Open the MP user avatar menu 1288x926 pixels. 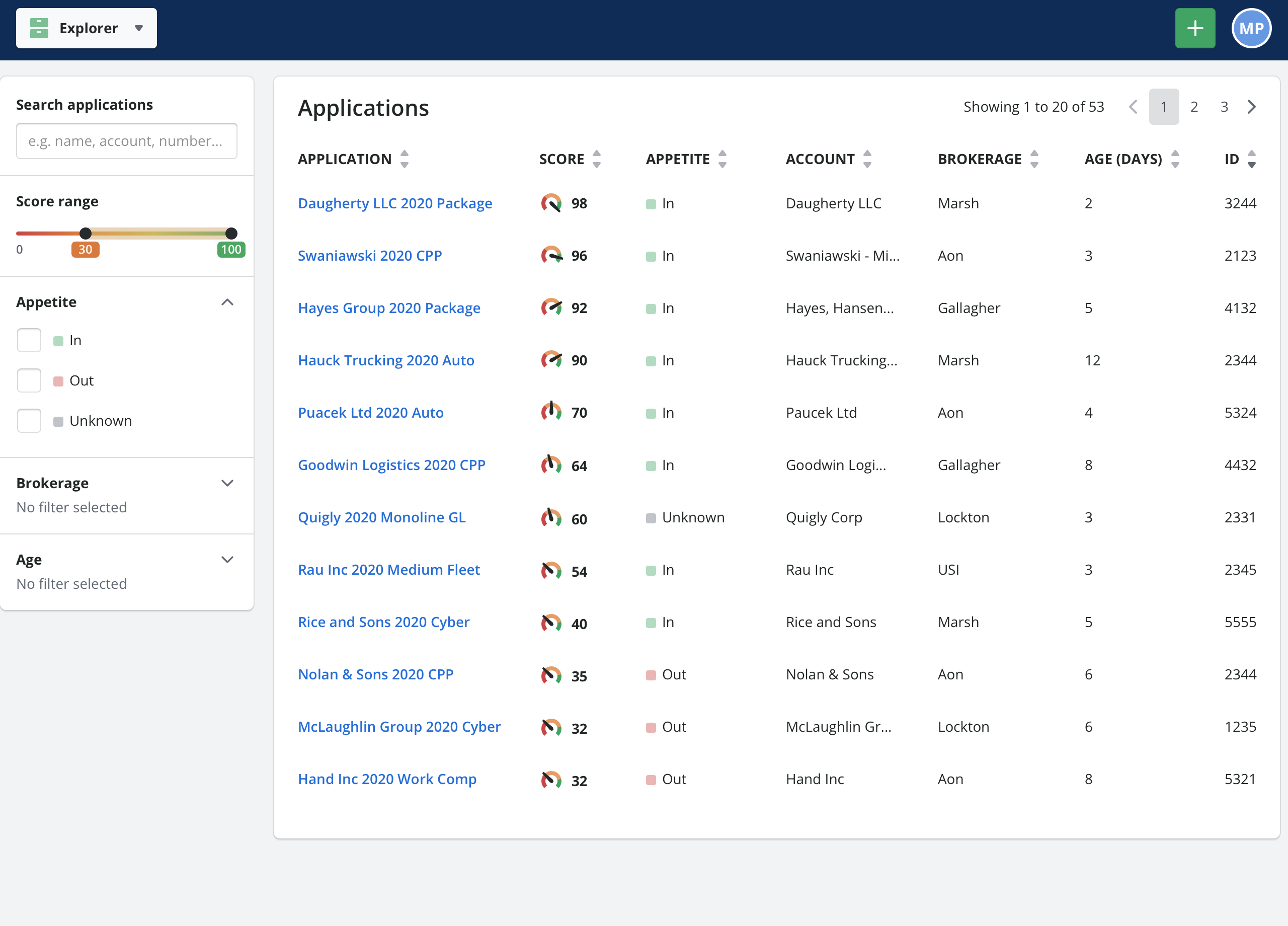(x=1251, y=28)
